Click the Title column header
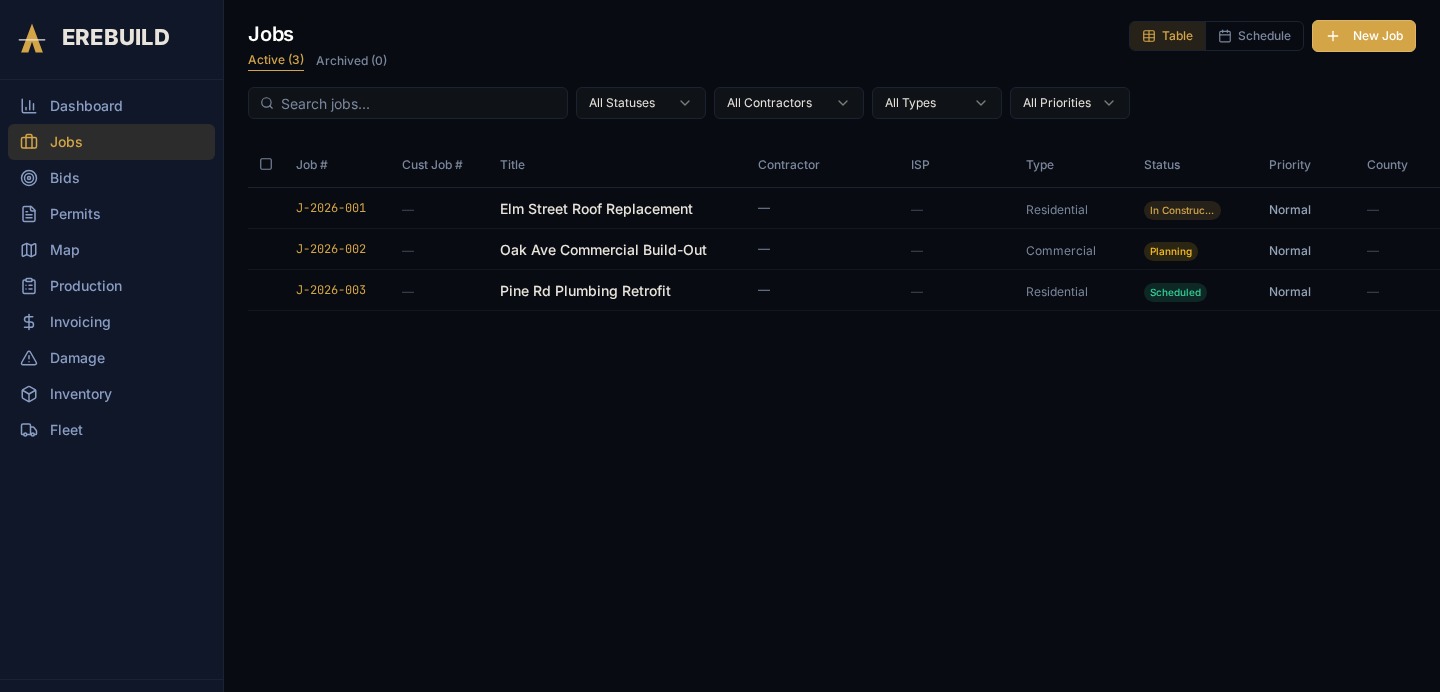 pyautogui.click(x=512, y=165)
